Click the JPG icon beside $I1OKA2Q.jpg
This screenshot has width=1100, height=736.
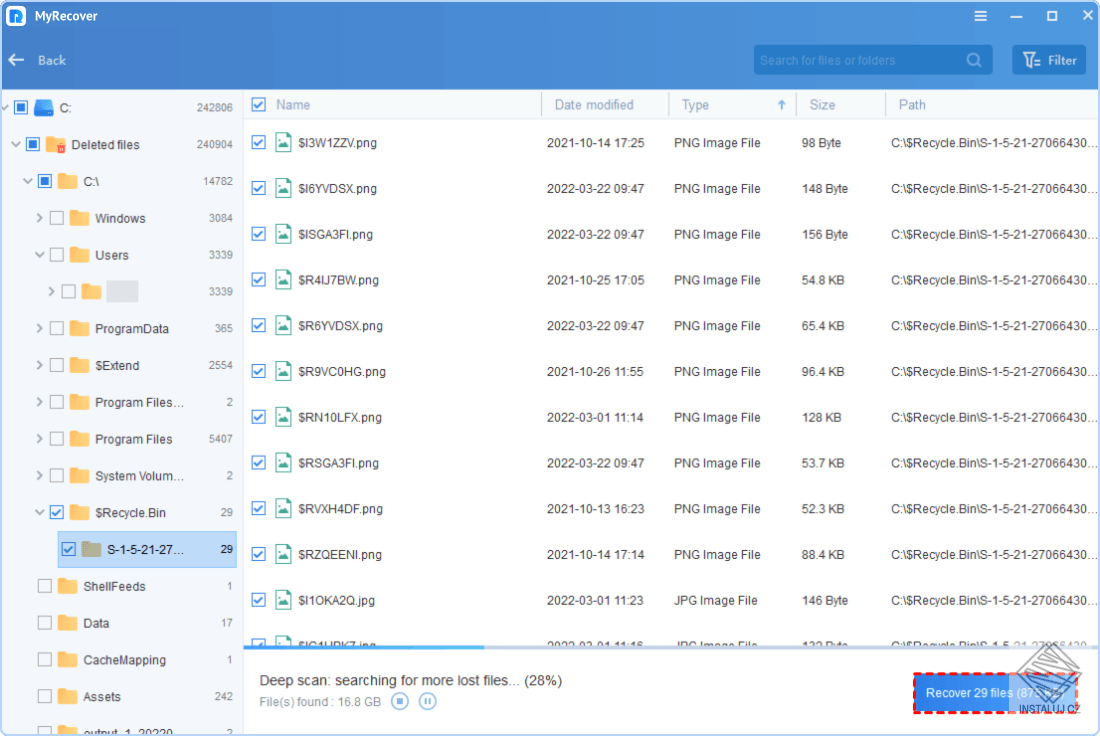(x=281, y=600)
